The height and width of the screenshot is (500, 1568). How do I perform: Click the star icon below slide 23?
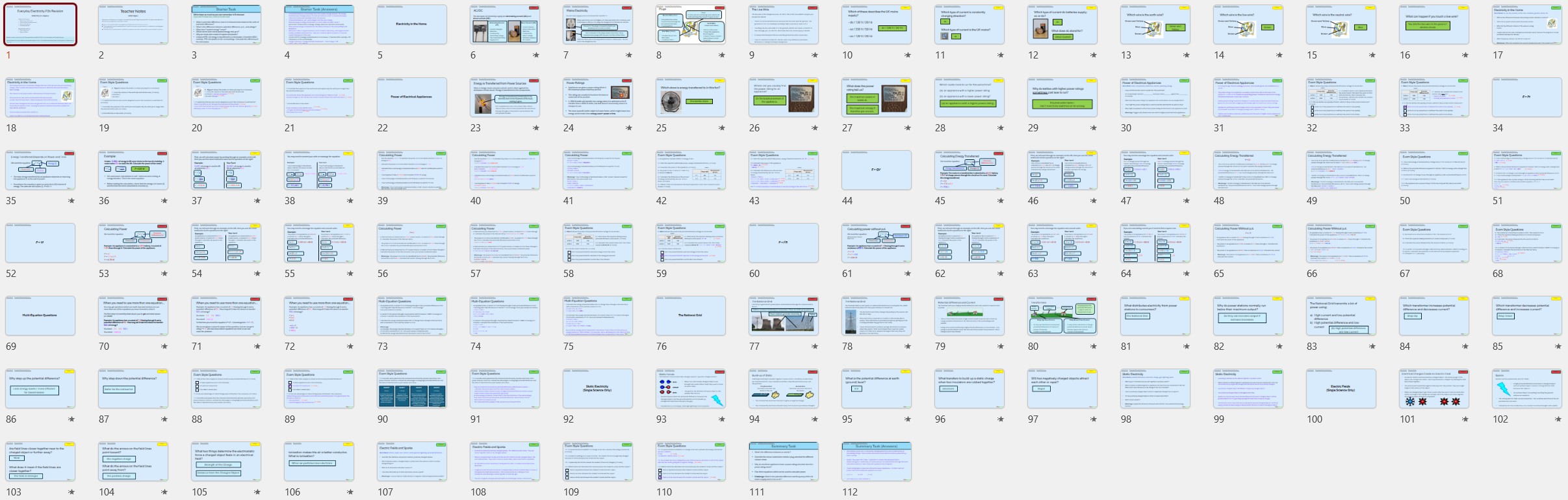click(x=535, y=128)
